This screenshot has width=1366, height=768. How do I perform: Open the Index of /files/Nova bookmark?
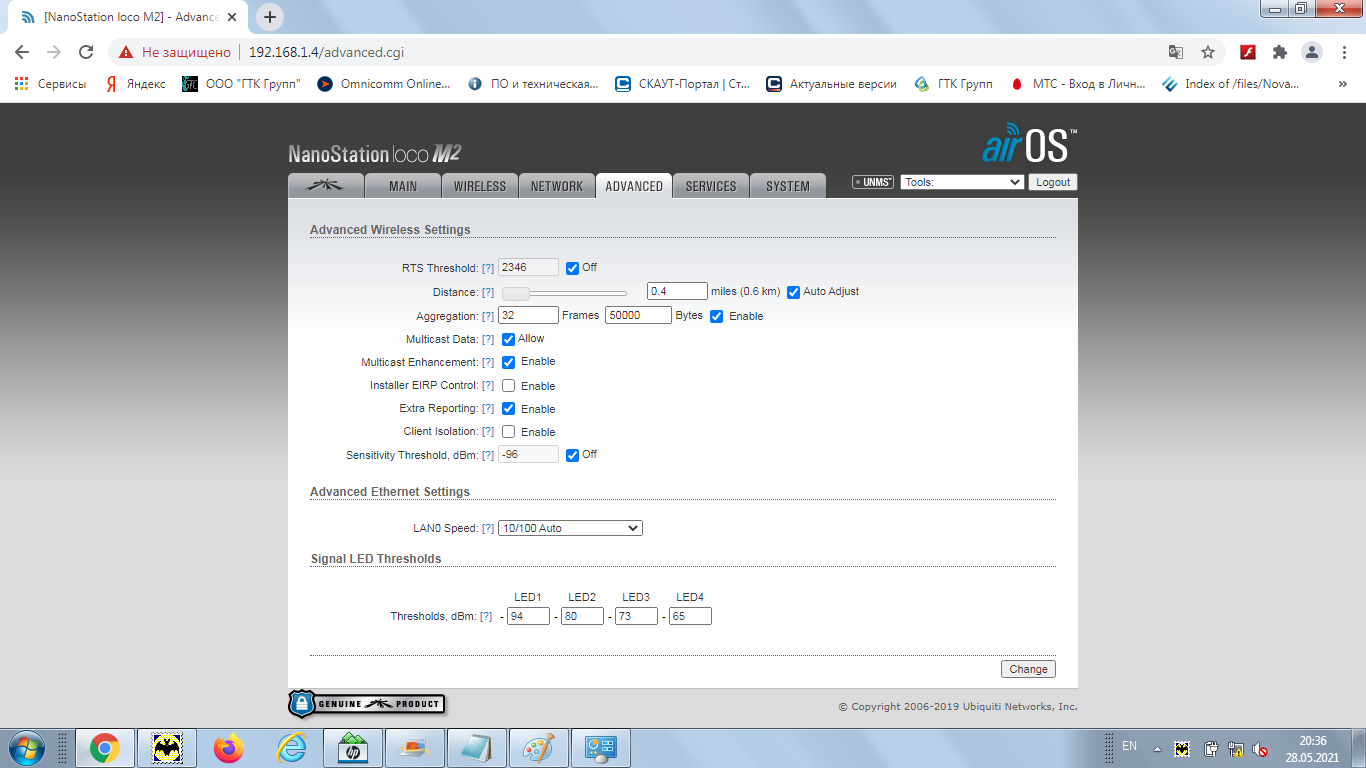click(1231, 84)
